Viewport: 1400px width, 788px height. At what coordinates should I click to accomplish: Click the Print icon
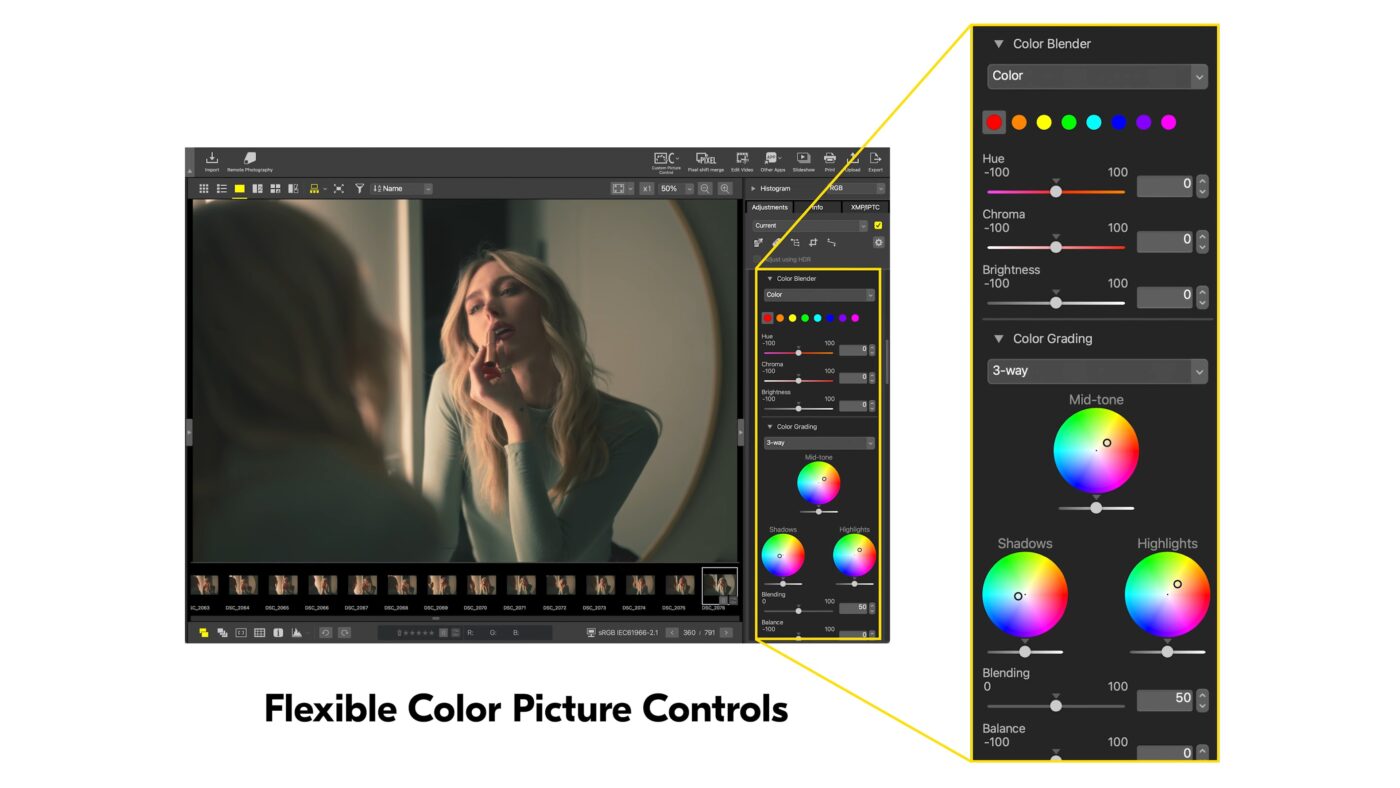click(830, 161)
